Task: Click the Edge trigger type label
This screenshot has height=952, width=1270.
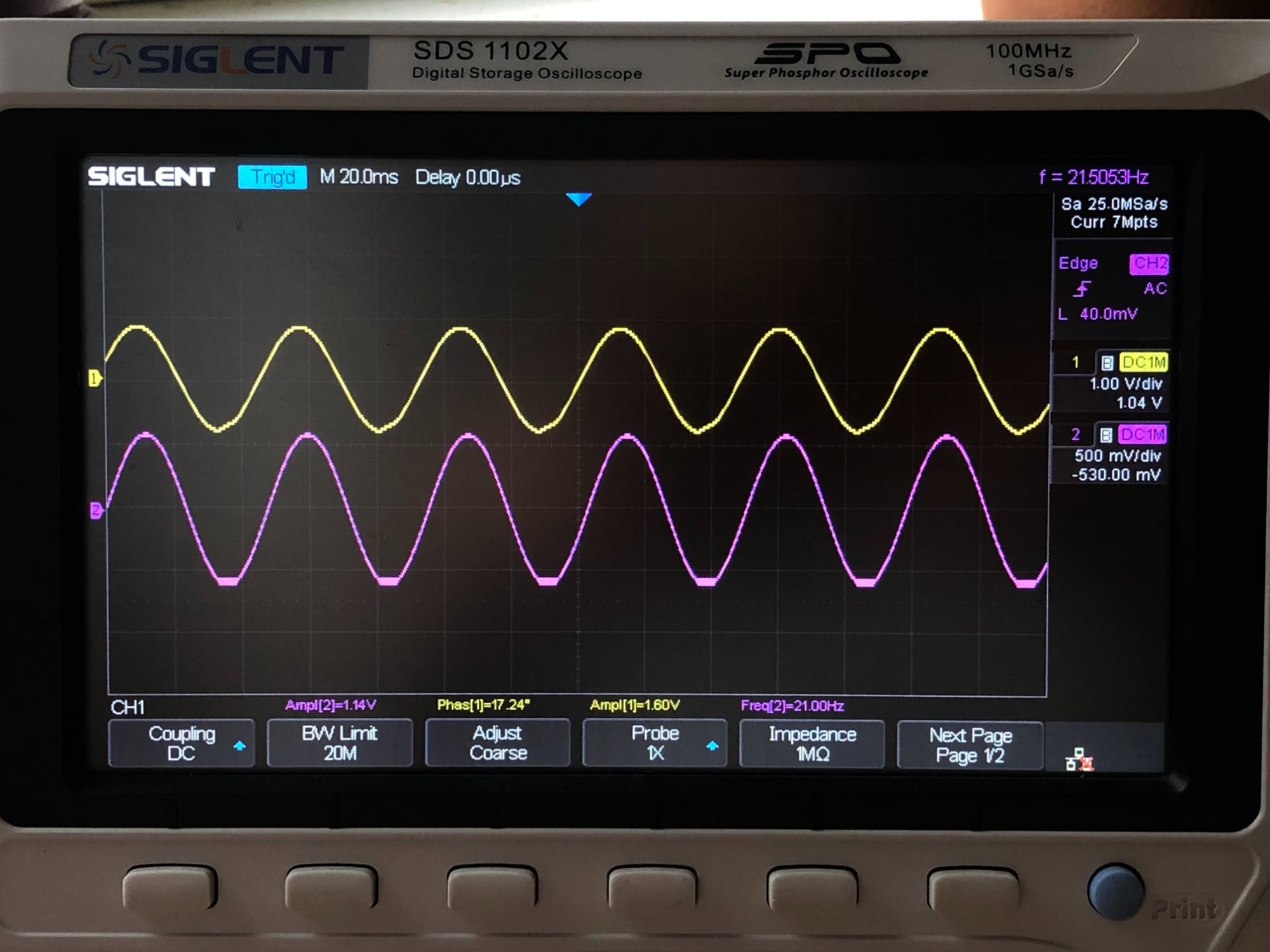Action: 1078,263
